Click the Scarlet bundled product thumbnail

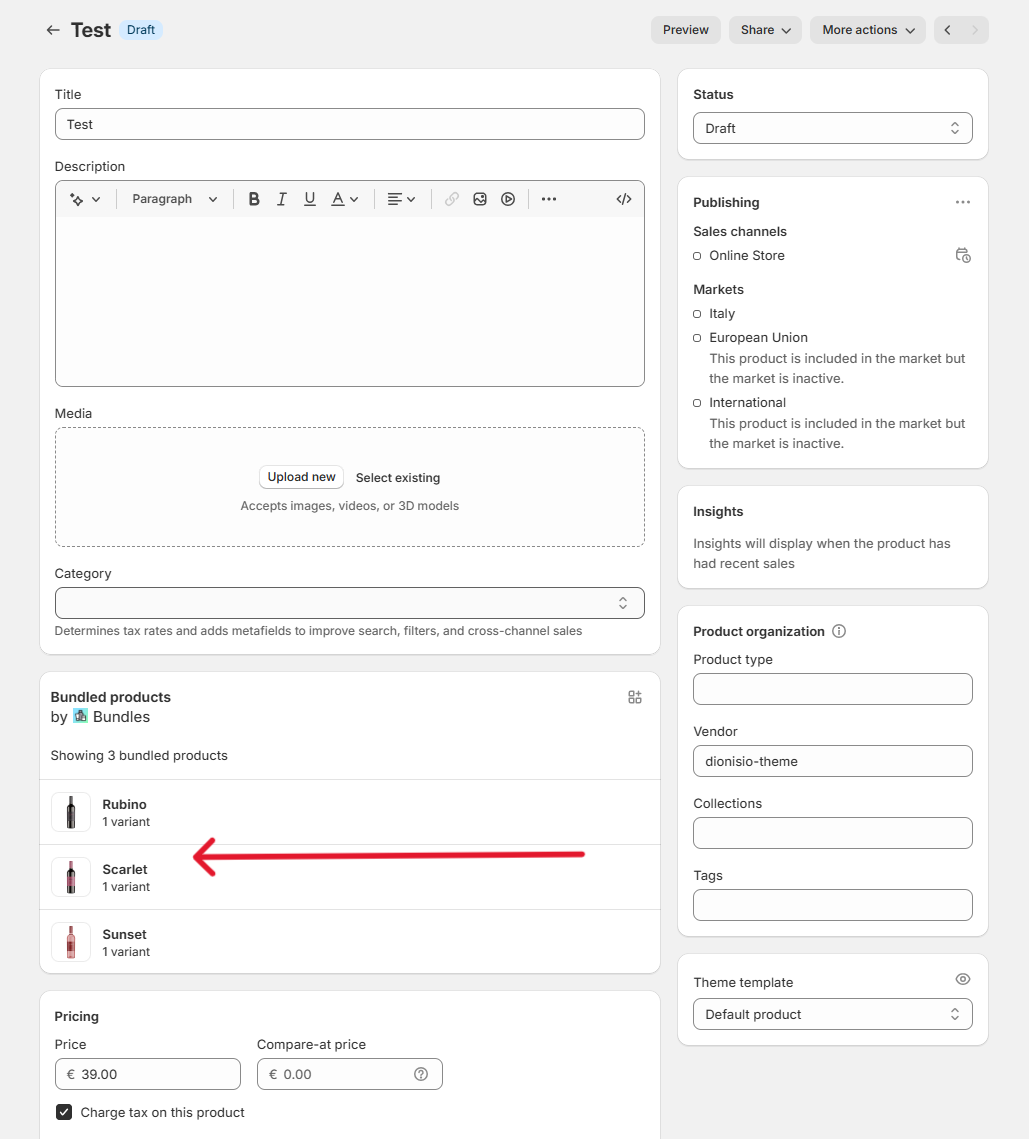click(x=71, y=877)
